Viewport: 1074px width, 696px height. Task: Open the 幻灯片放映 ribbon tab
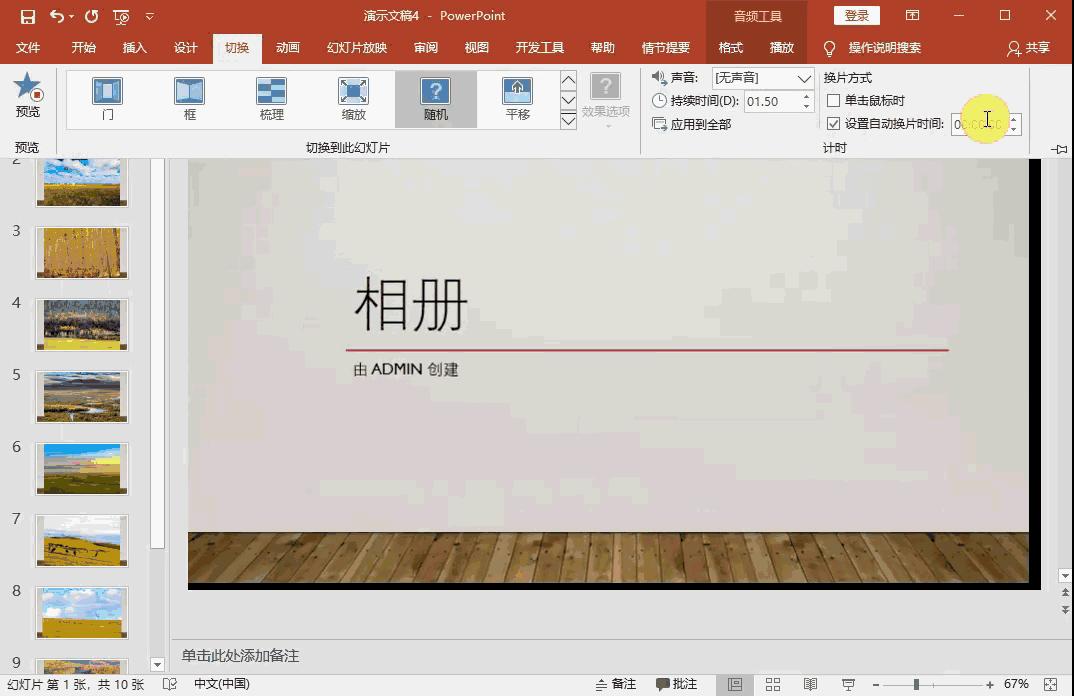(355, 47)
